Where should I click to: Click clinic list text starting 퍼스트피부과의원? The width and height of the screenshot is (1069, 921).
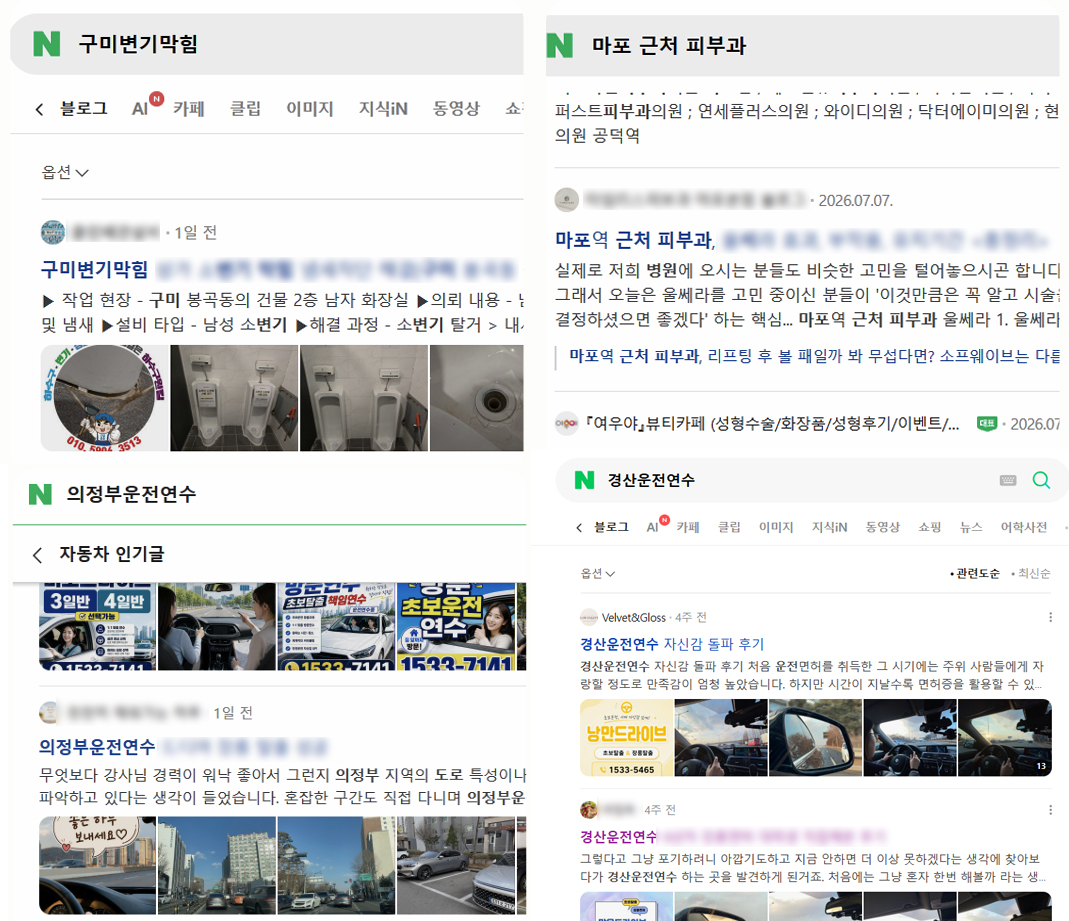pyautogui.click(x=807, y=123)
